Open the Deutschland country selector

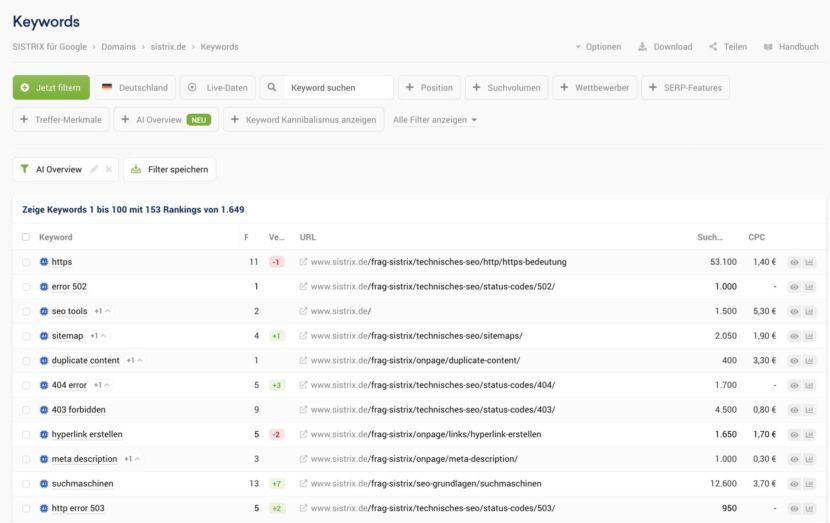(135, 87)
